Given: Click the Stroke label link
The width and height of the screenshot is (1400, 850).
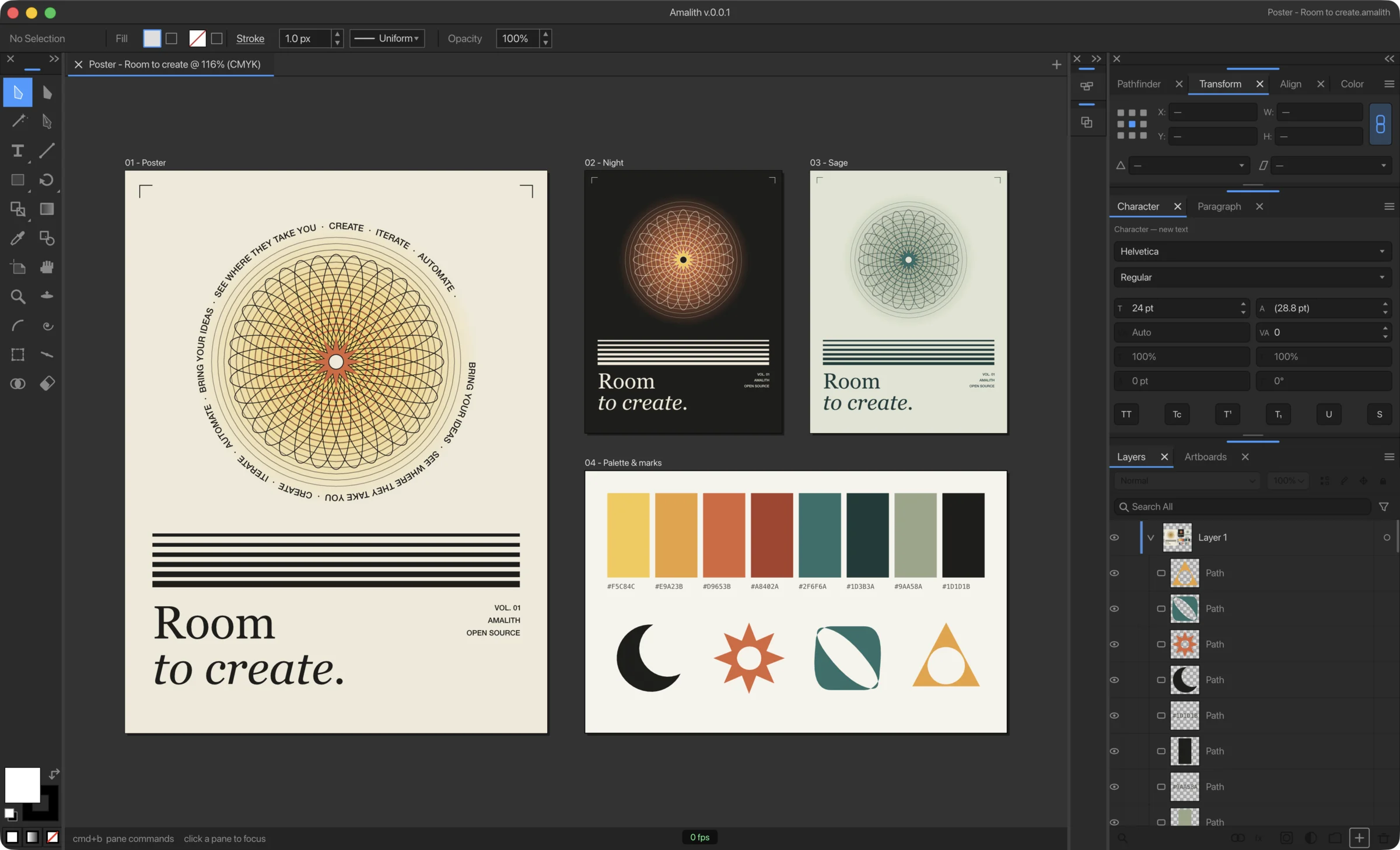Looking at the screenshot, I should [250, 38].
